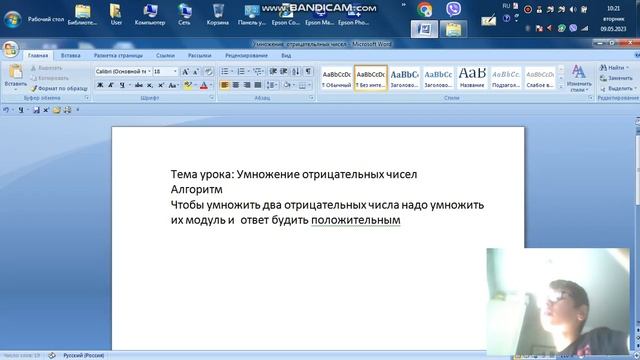Decrease font size with the shrink-font icon
640x360 pixels.
tap(196, 72)
